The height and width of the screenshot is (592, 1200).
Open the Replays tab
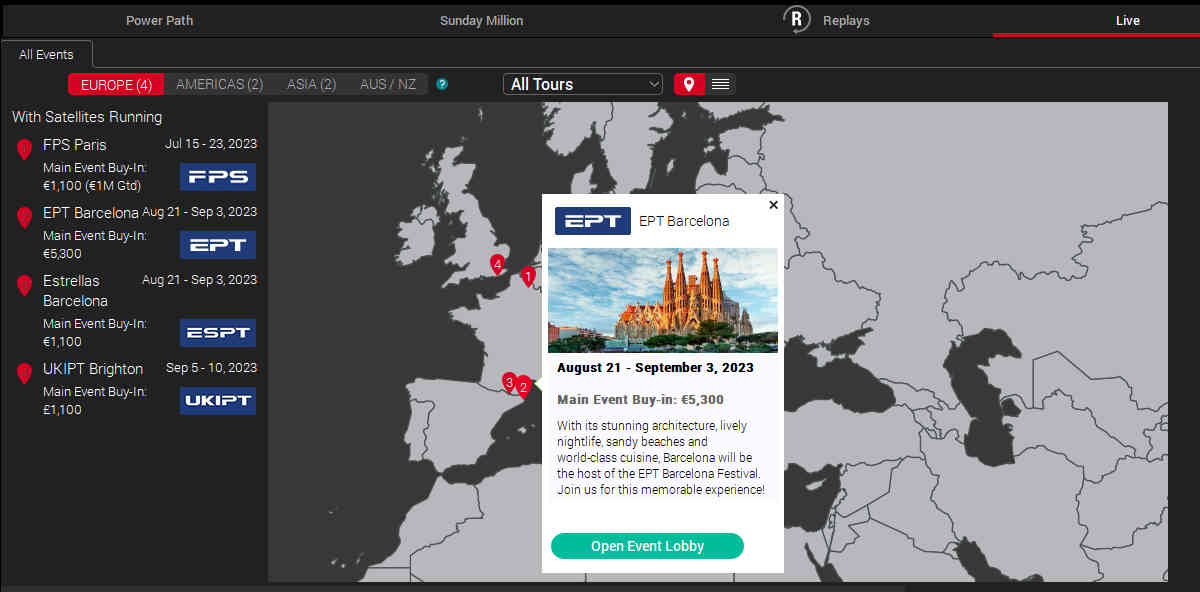846,20
